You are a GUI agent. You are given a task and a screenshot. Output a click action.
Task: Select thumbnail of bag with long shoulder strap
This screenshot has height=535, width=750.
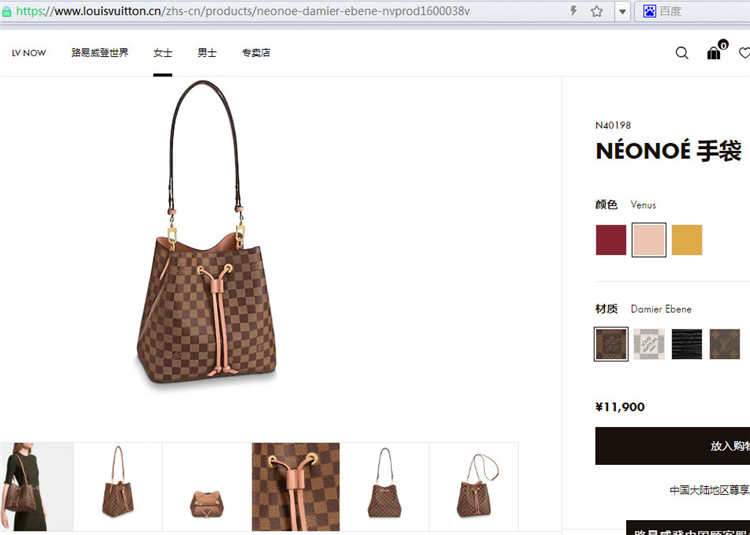tap(474, 487)
